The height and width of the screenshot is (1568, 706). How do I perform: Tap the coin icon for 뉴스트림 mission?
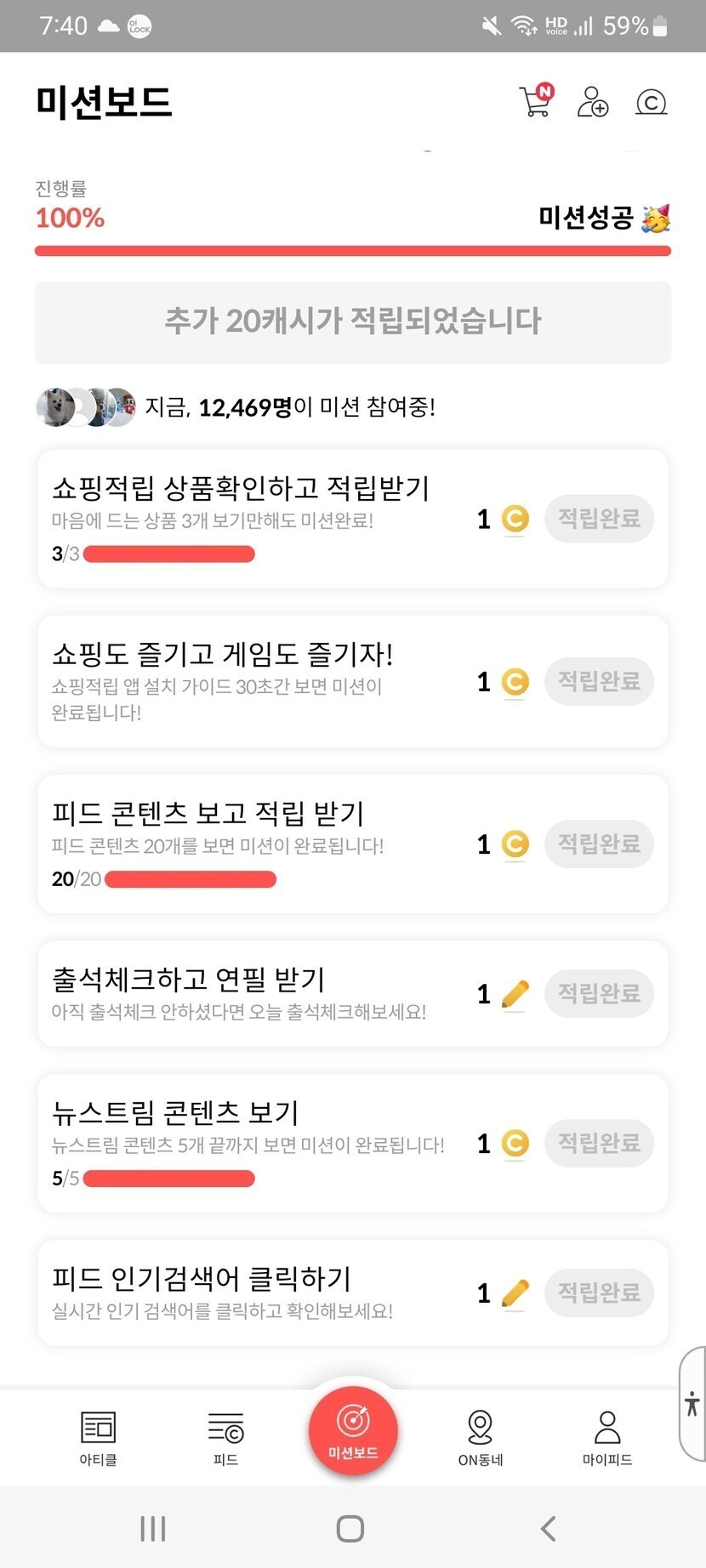[515, 1144]
